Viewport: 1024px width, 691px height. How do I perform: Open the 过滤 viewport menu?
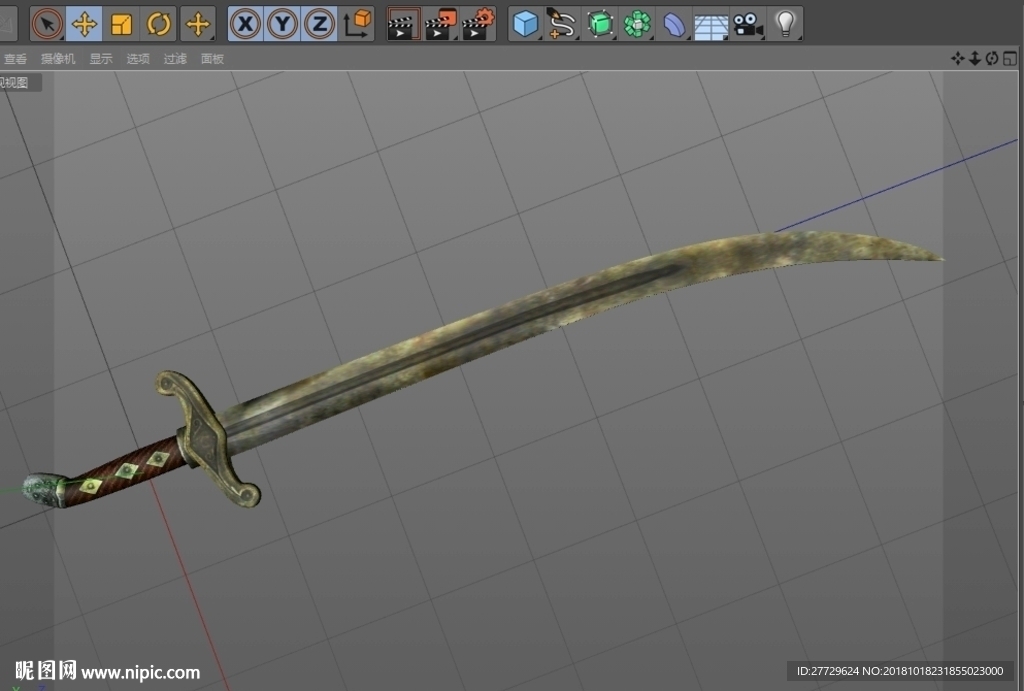coord(175,59)
